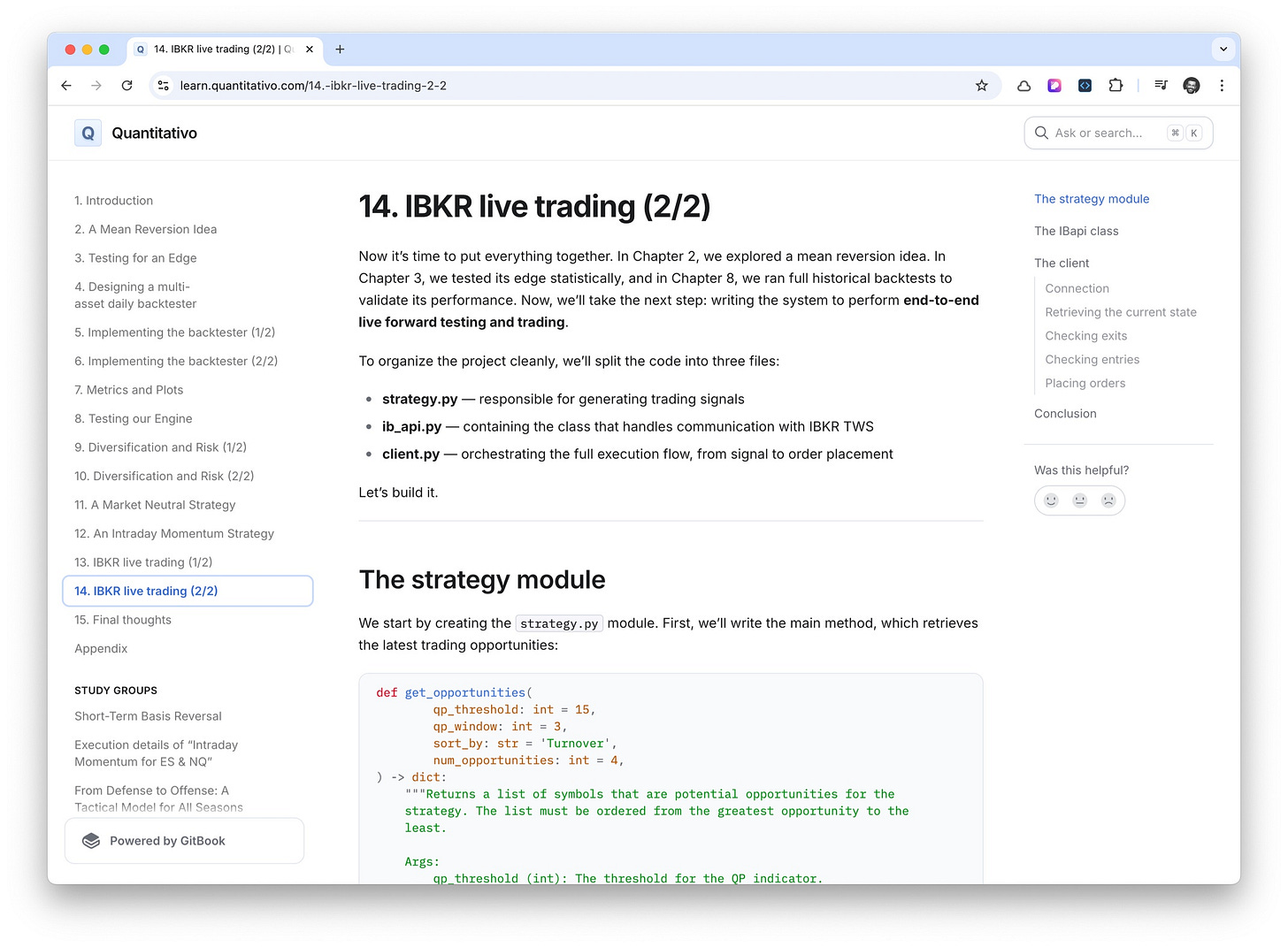Open chapter 1. Introduction
Viewport: 1288px width, 947px height.
tap(114, 201)
